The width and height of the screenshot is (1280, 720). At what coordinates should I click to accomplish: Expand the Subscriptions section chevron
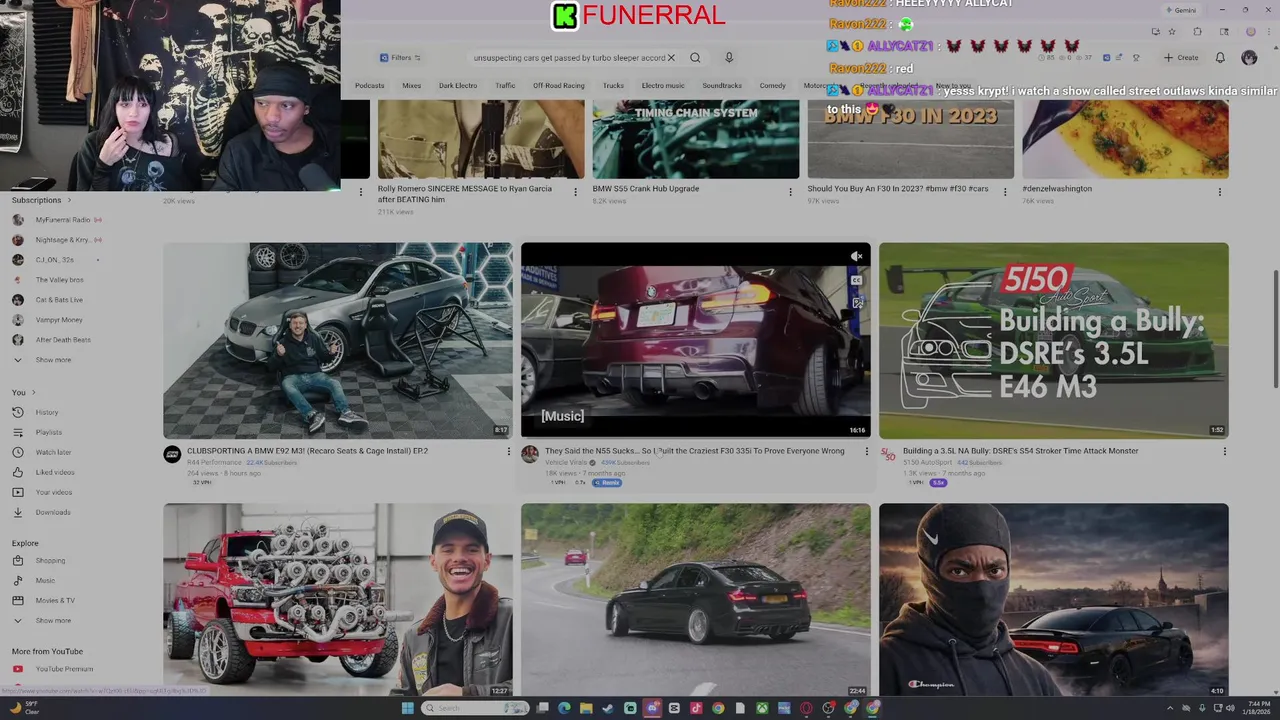[69, 200]
